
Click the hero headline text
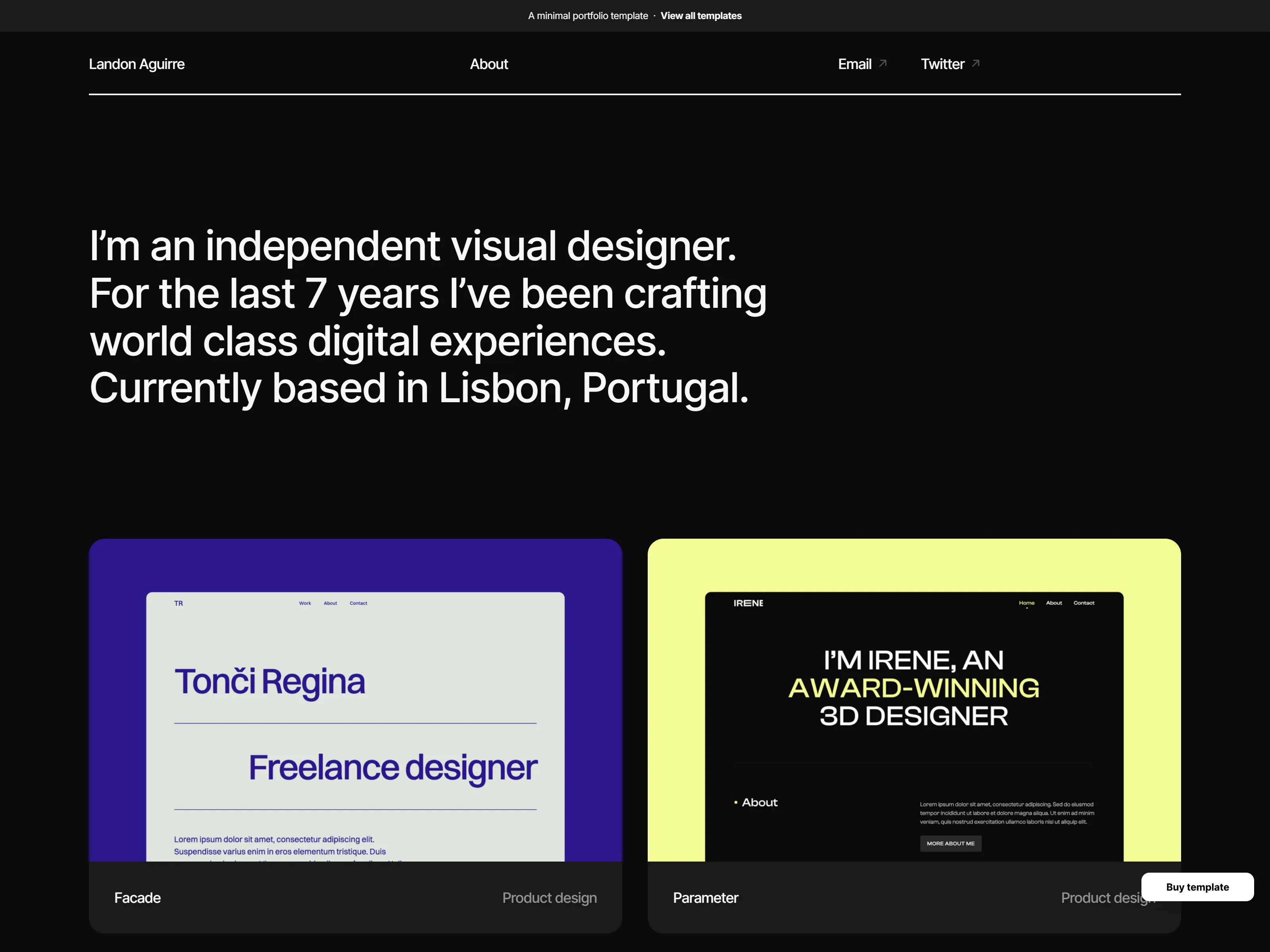coord(428,317)
